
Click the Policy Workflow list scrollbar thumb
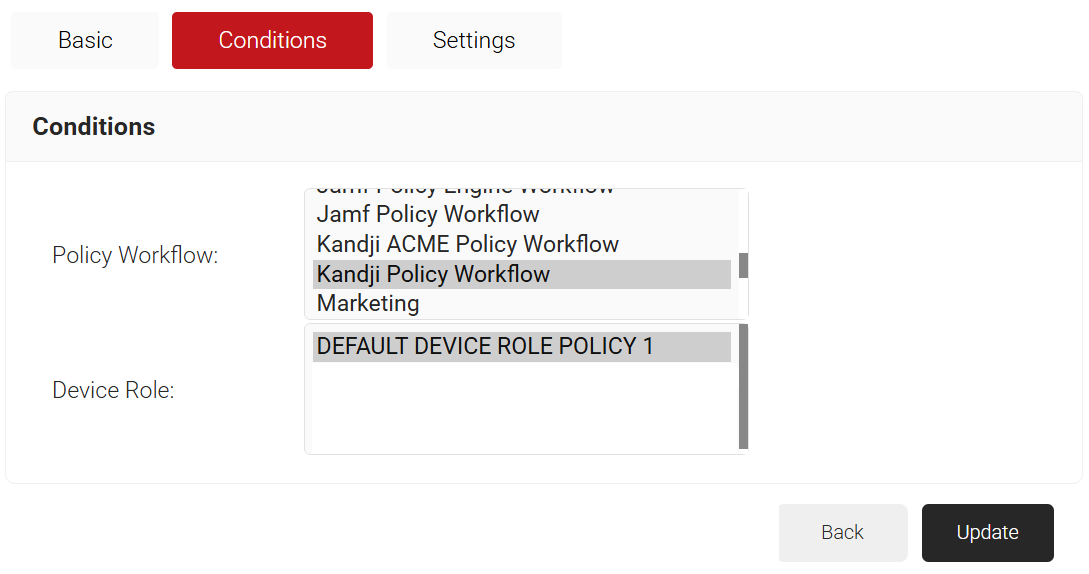pos(743,266)
